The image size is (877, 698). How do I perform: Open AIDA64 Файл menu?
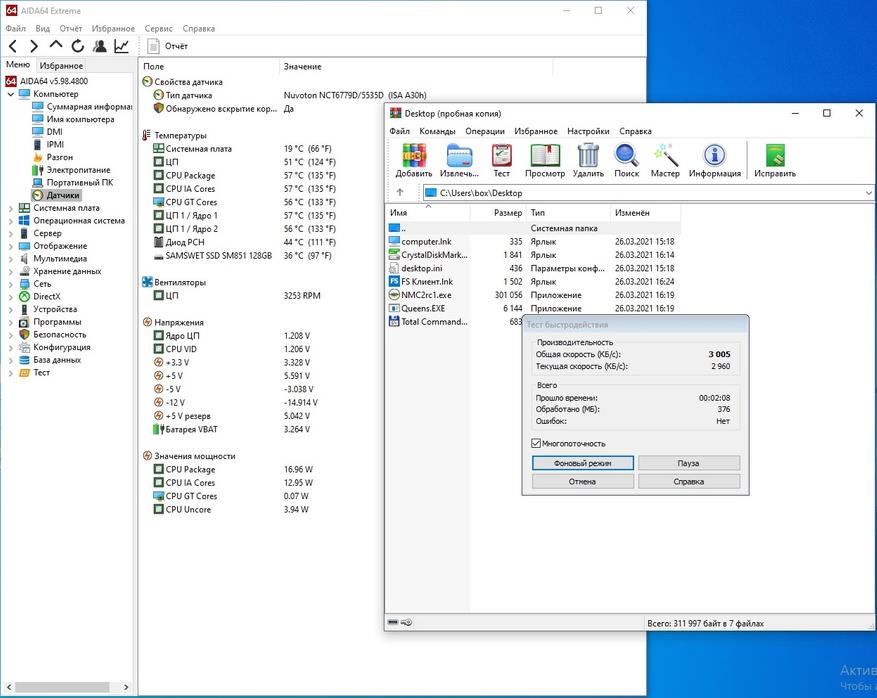click(x=16, y=29)
